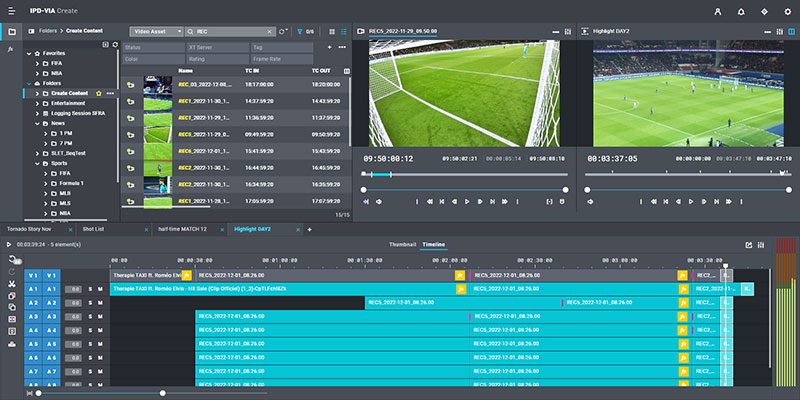The height and width of the screenshot is (400, 800).
Task: Collapse the Favorites tree section
Action: coord(29,53)
